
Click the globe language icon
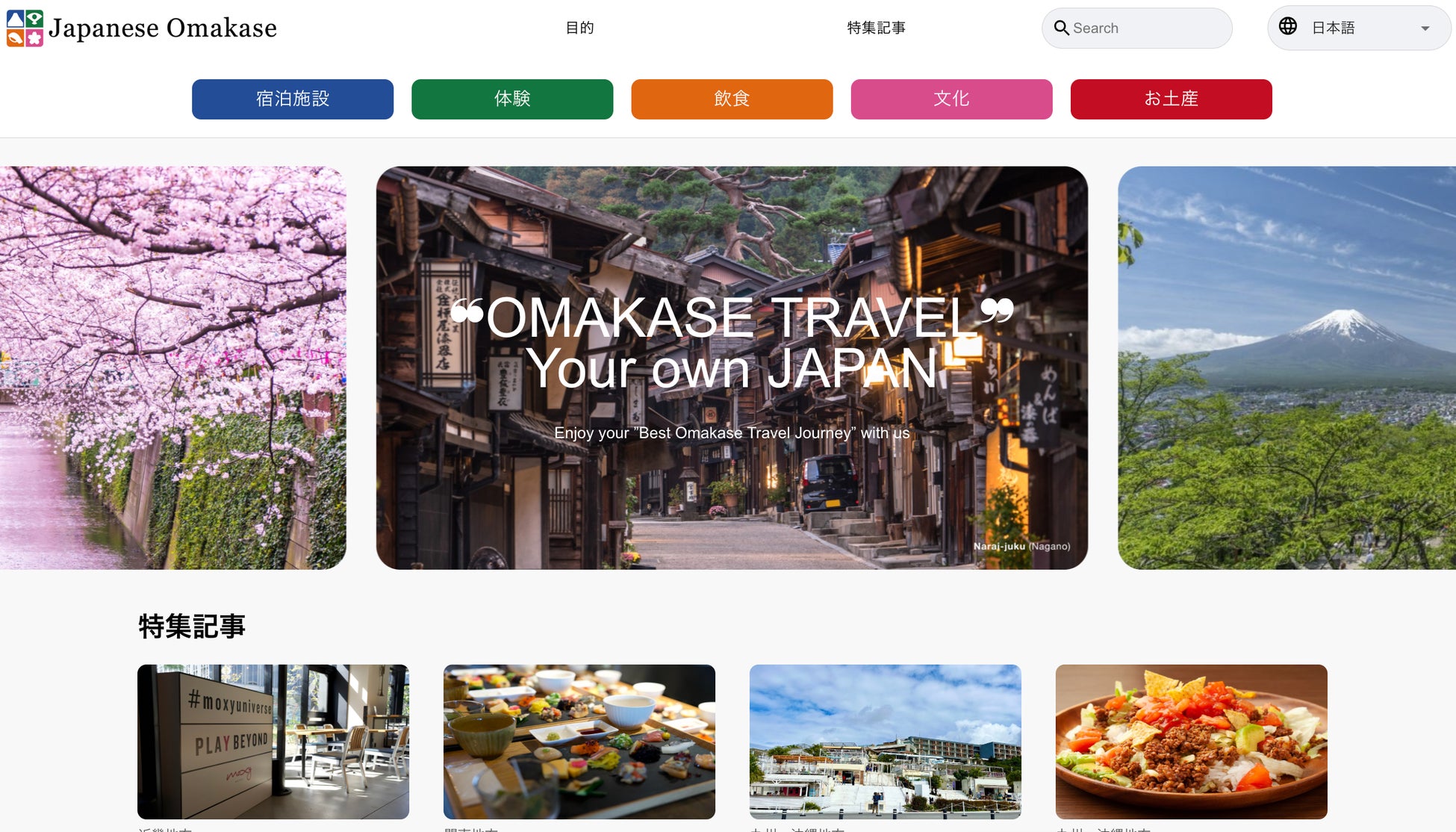[1287, 27]
